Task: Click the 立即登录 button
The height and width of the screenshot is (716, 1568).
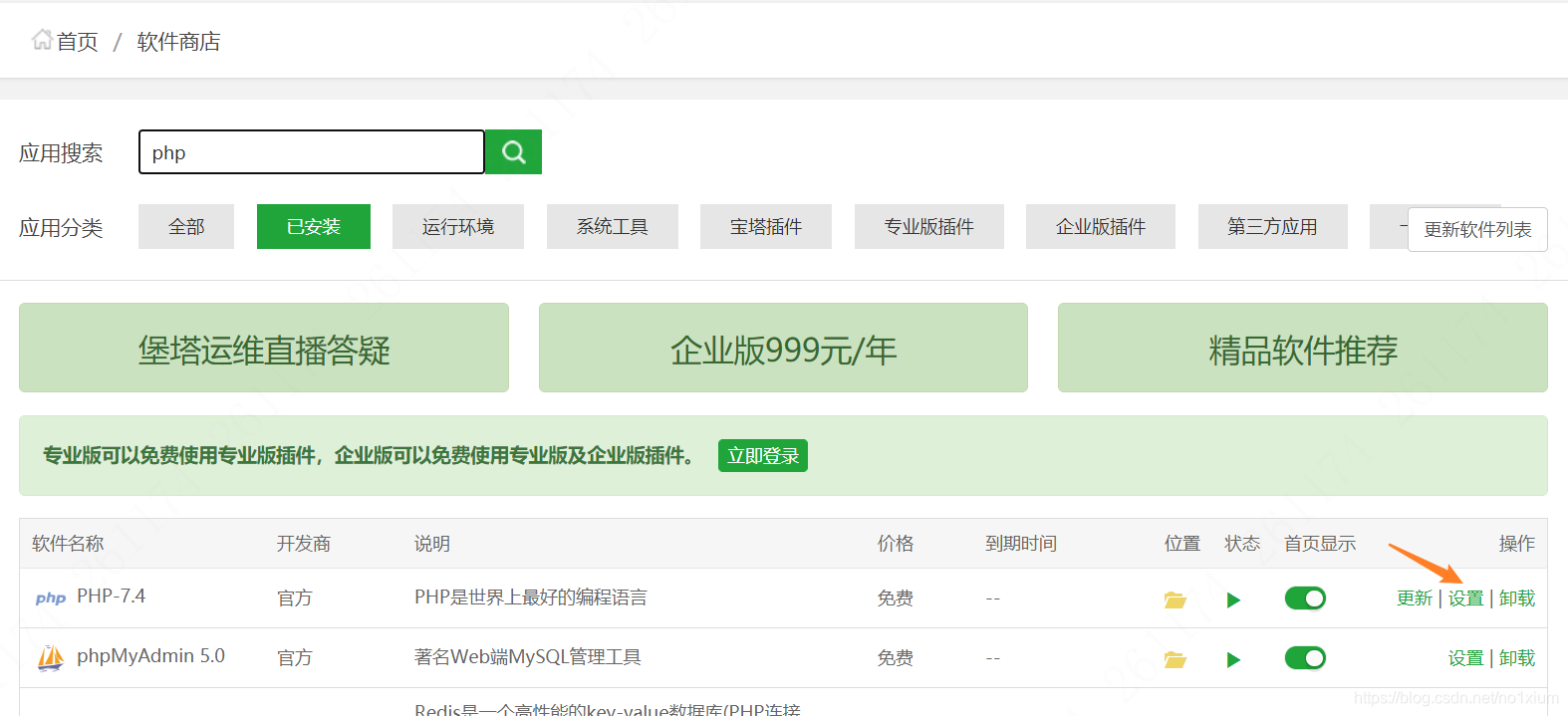Action: click(763, 456)
